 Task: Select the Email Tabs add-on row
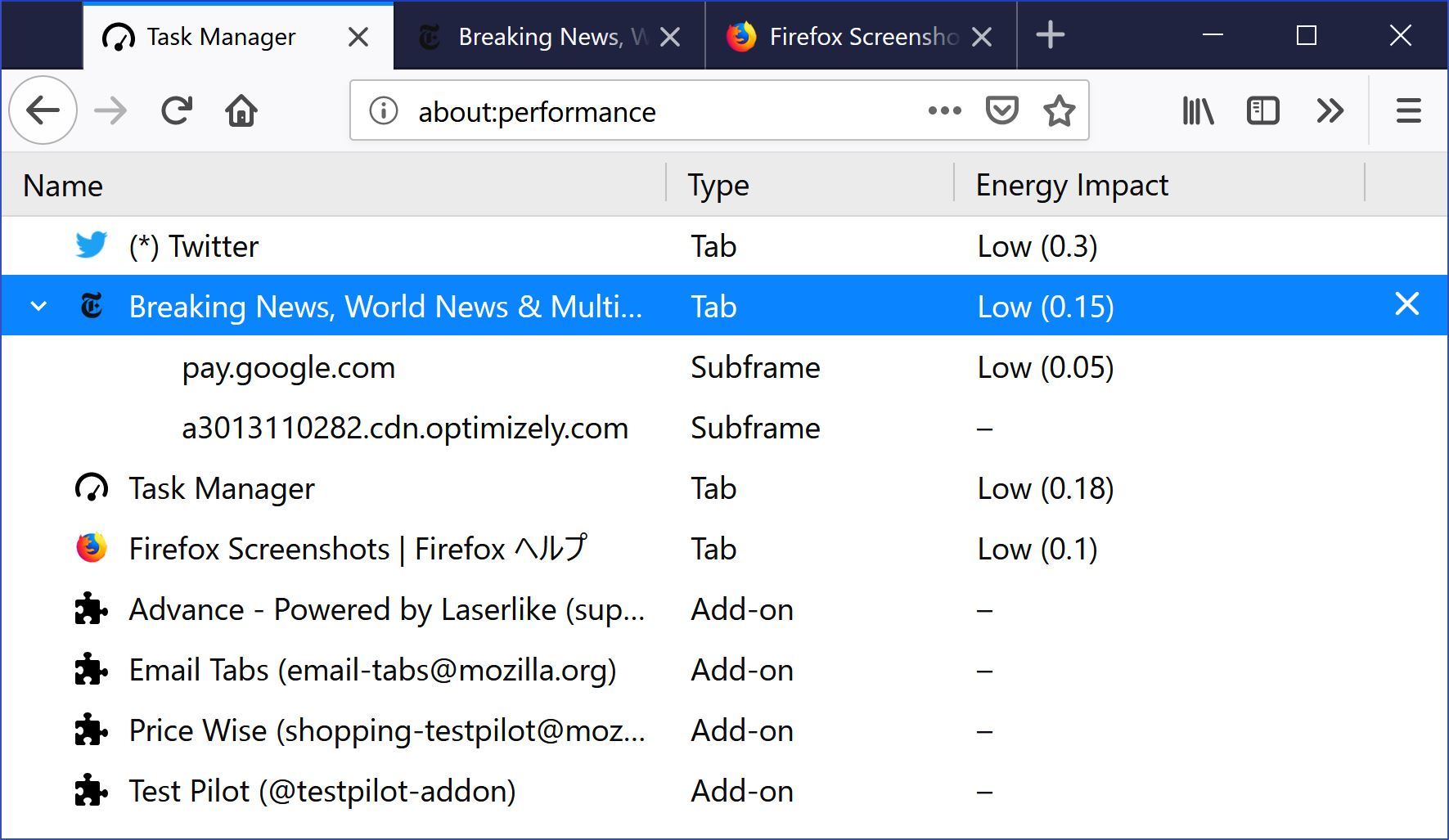pyautogui.click(x=724, y=670)
